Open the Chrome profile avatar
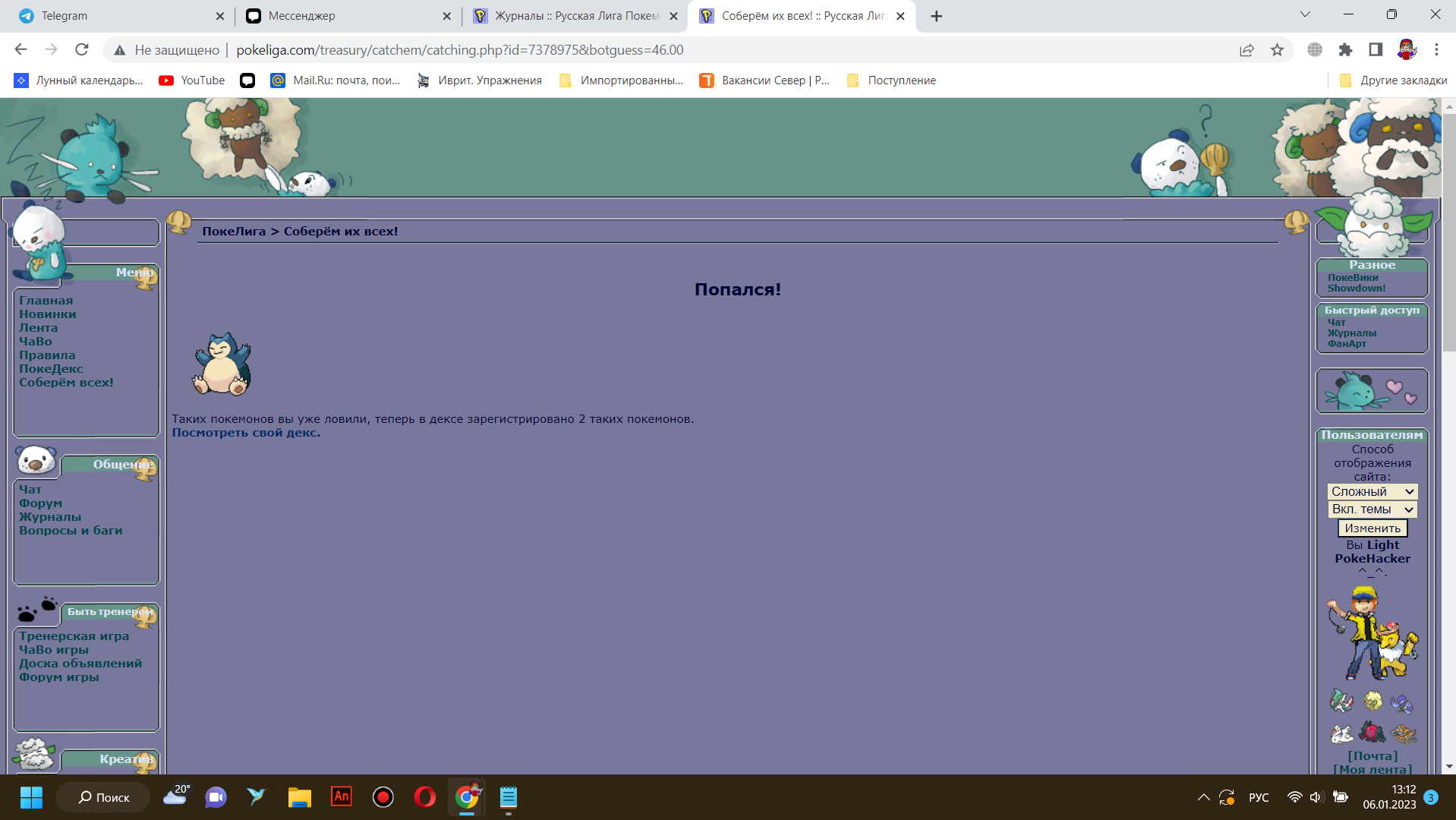 tap(1407, 50)
